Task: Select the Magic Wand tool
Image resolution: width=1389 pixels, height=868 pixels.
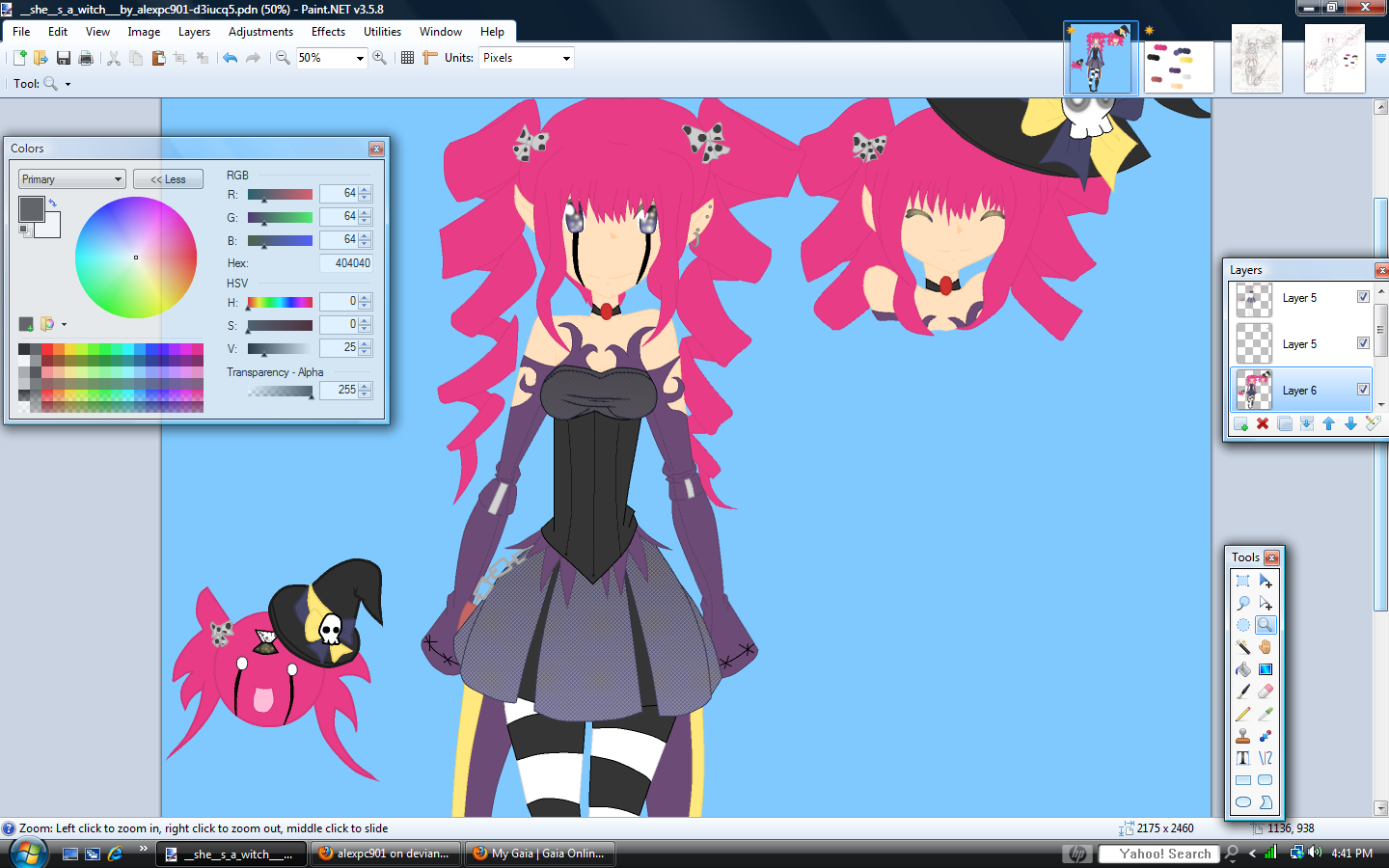Action: pyautogui.click(x=1242, y=647)
